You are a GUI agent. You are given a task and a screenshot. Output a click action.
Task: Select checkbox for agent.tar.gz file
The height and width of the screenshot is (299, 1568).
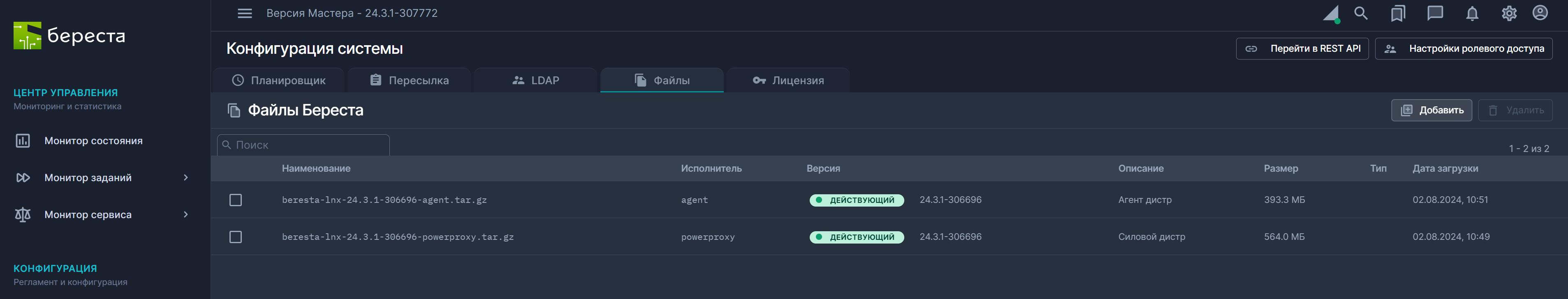236,200
